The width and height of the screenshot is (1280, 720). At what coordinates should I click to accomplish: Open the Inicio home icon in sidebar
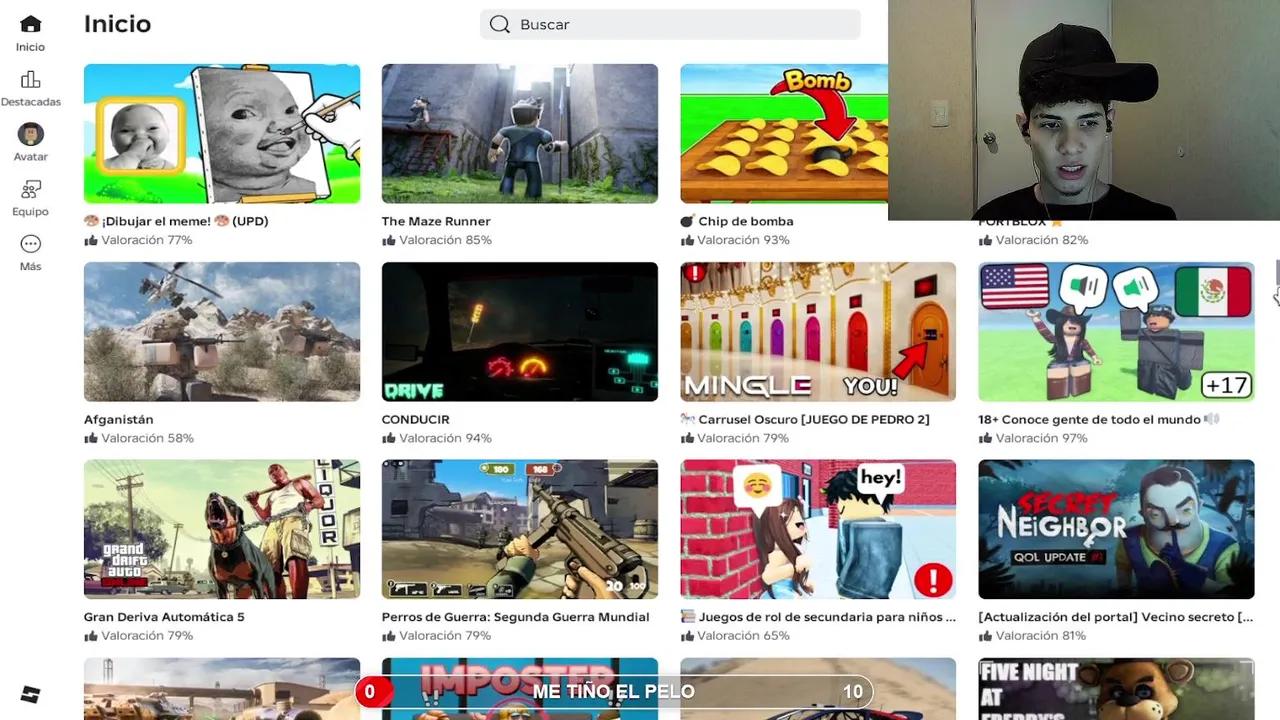click(x=30, y=24)
